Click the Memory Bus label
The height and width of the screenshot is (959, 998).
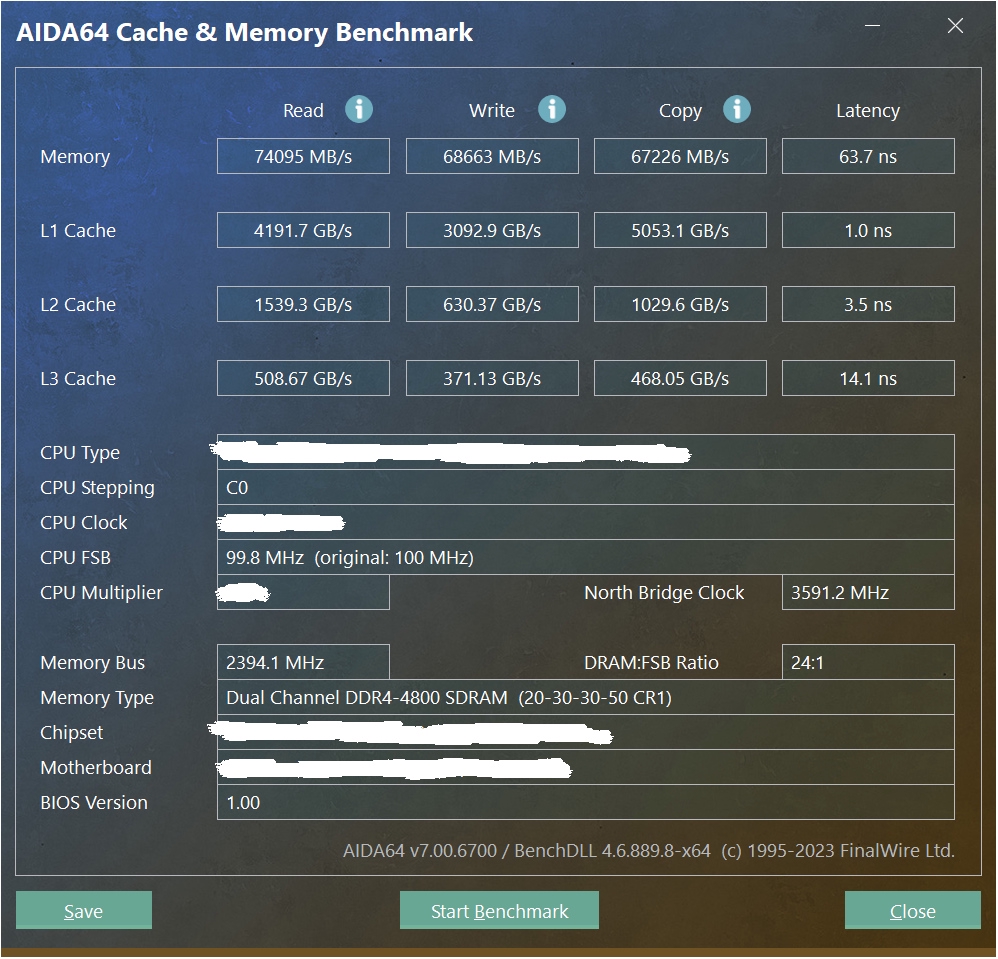tap(93, 663)
